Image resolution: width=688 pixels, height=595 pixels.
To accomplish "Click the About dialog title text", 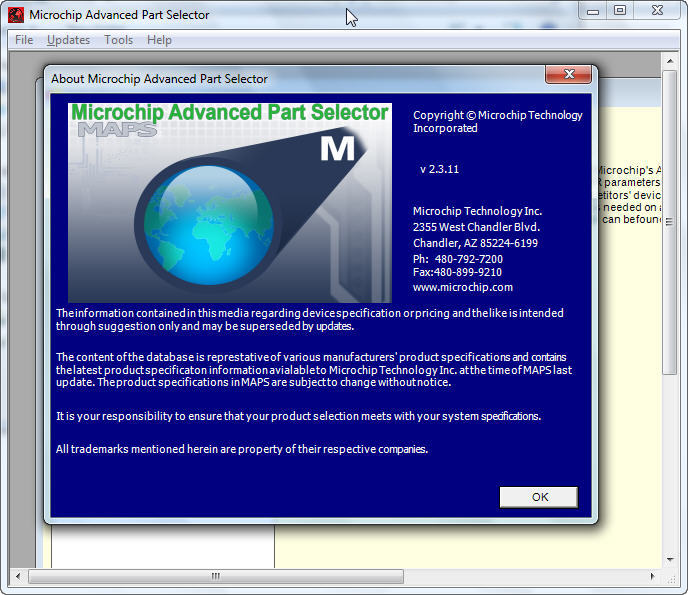I will [159, 79].
